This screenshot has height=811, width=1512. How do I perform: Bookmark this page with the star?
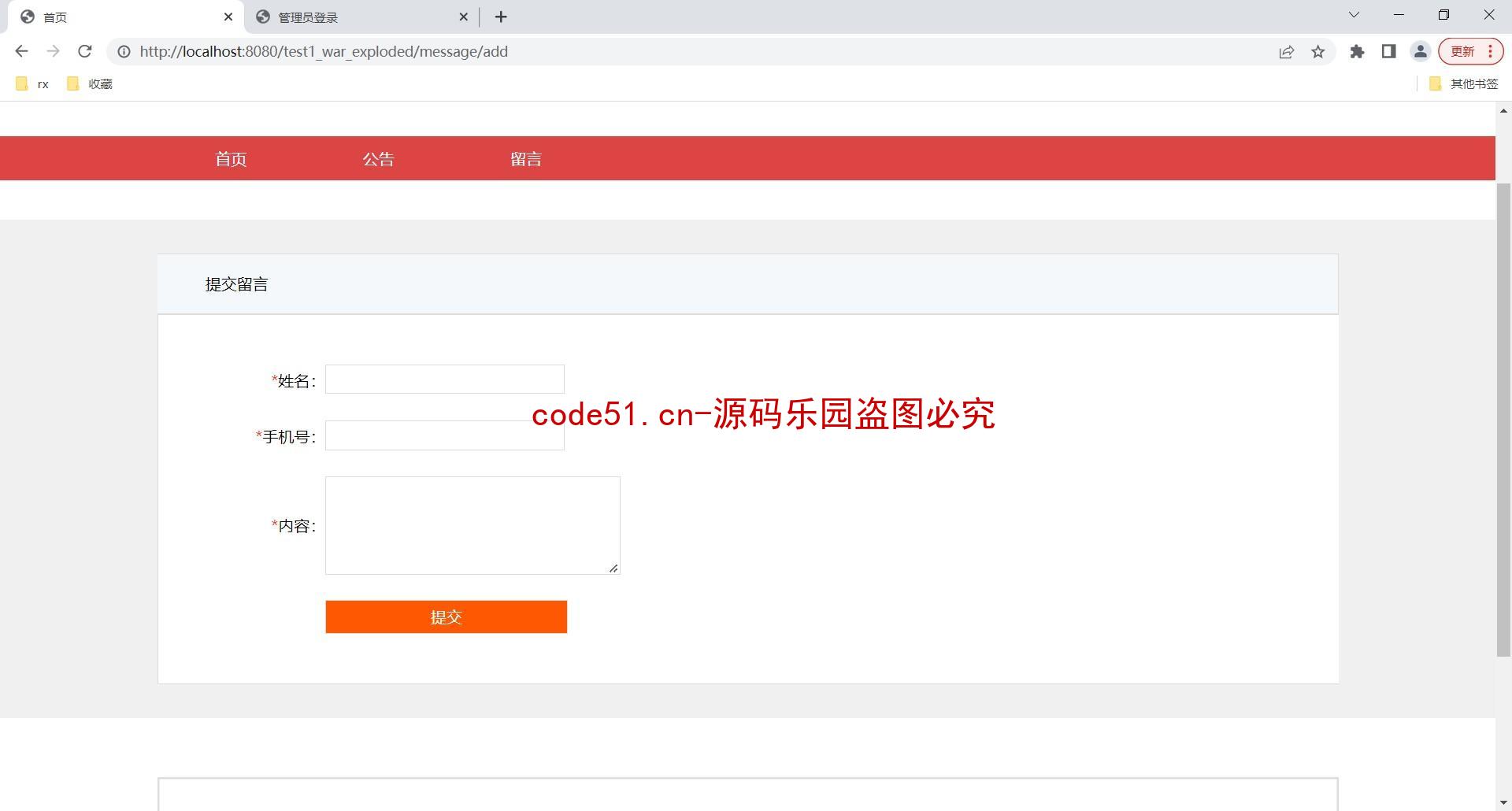(1318, 52)
